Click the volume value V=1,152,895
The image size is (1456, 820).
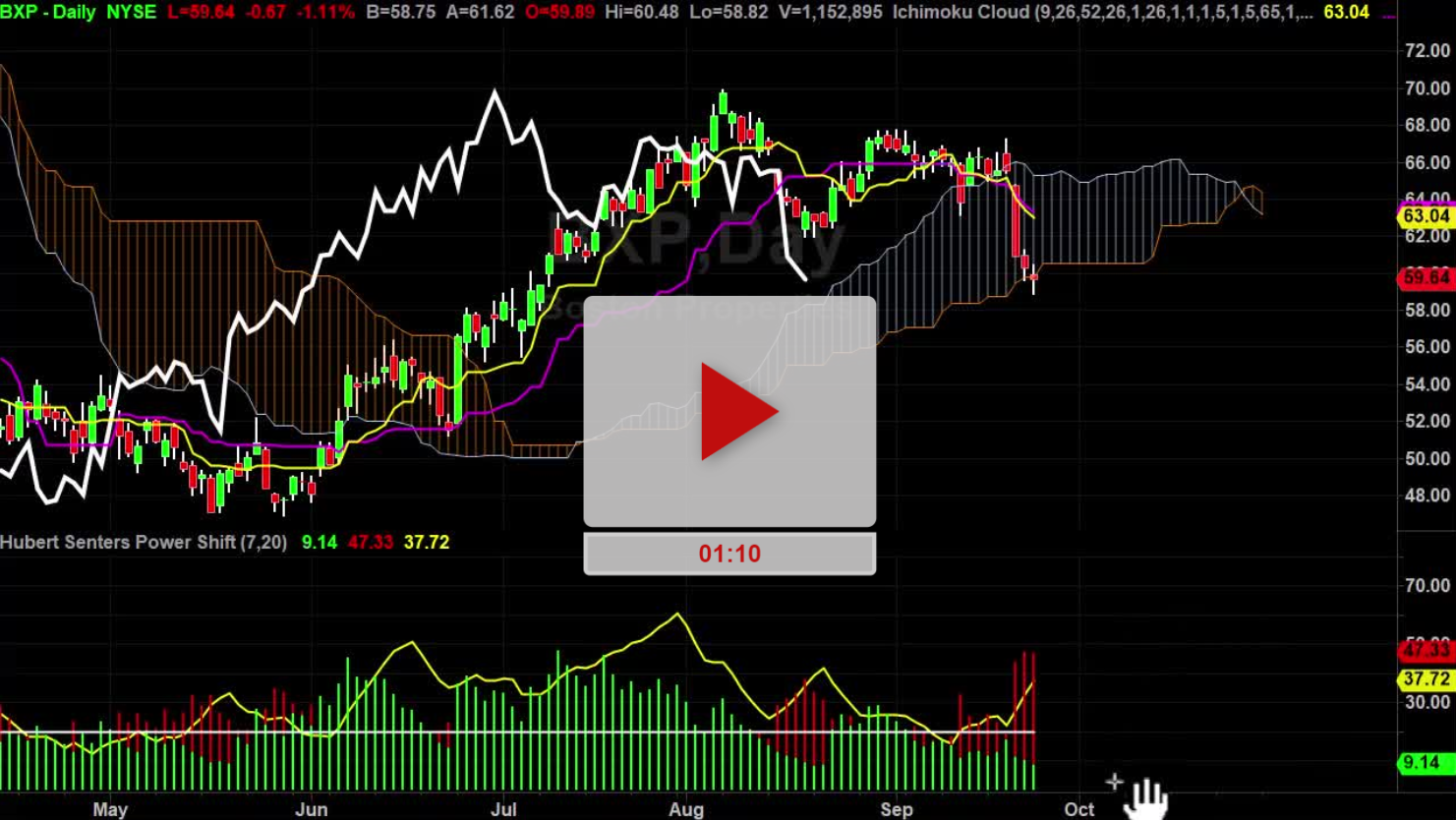(829, 12)
